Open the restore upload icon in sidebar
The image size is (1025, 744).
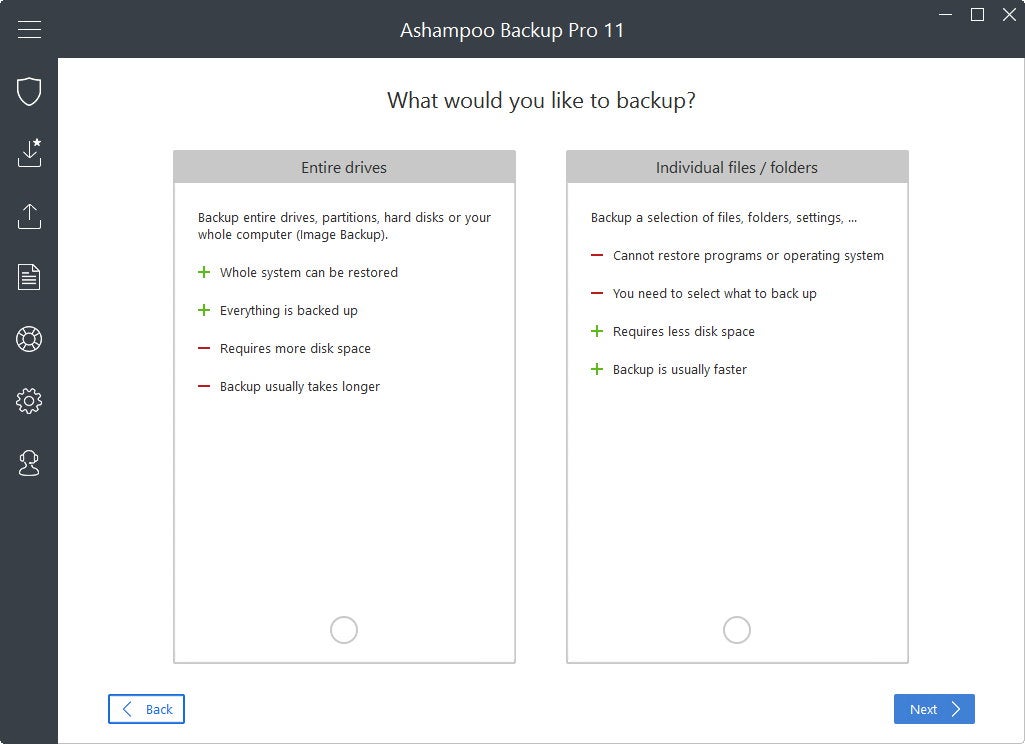[x=29, y=216]
